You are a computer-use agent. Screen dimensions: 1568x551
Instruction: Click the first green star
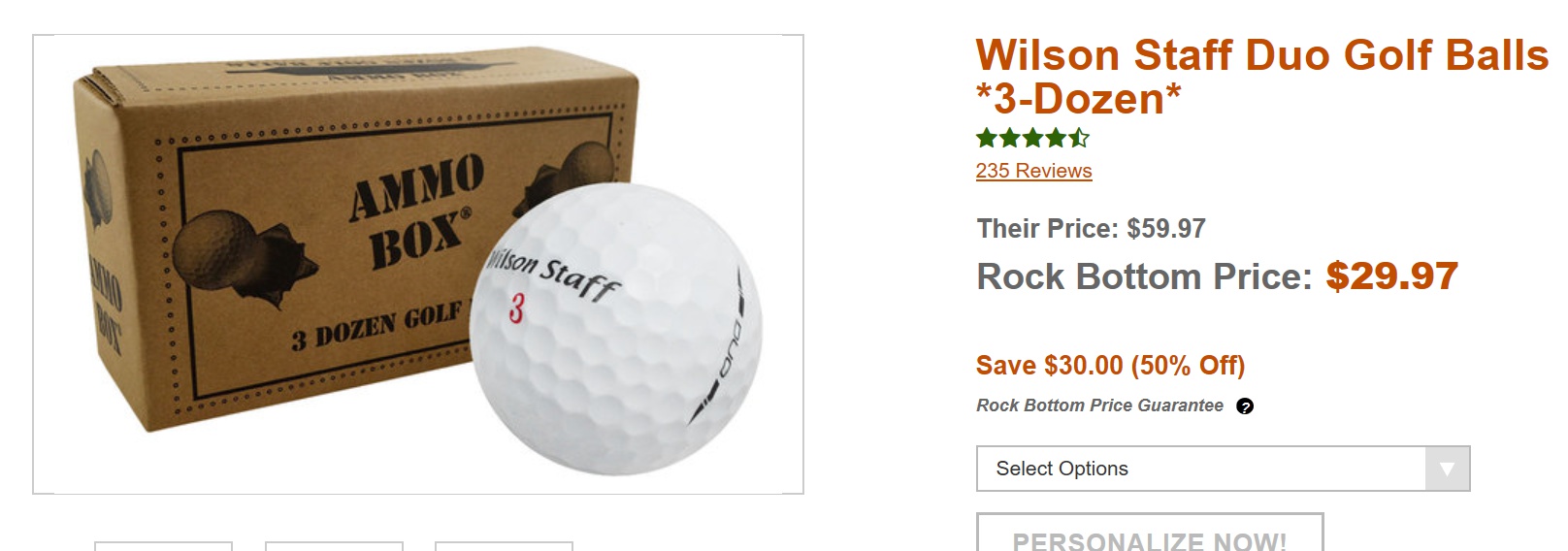[987, 138]
